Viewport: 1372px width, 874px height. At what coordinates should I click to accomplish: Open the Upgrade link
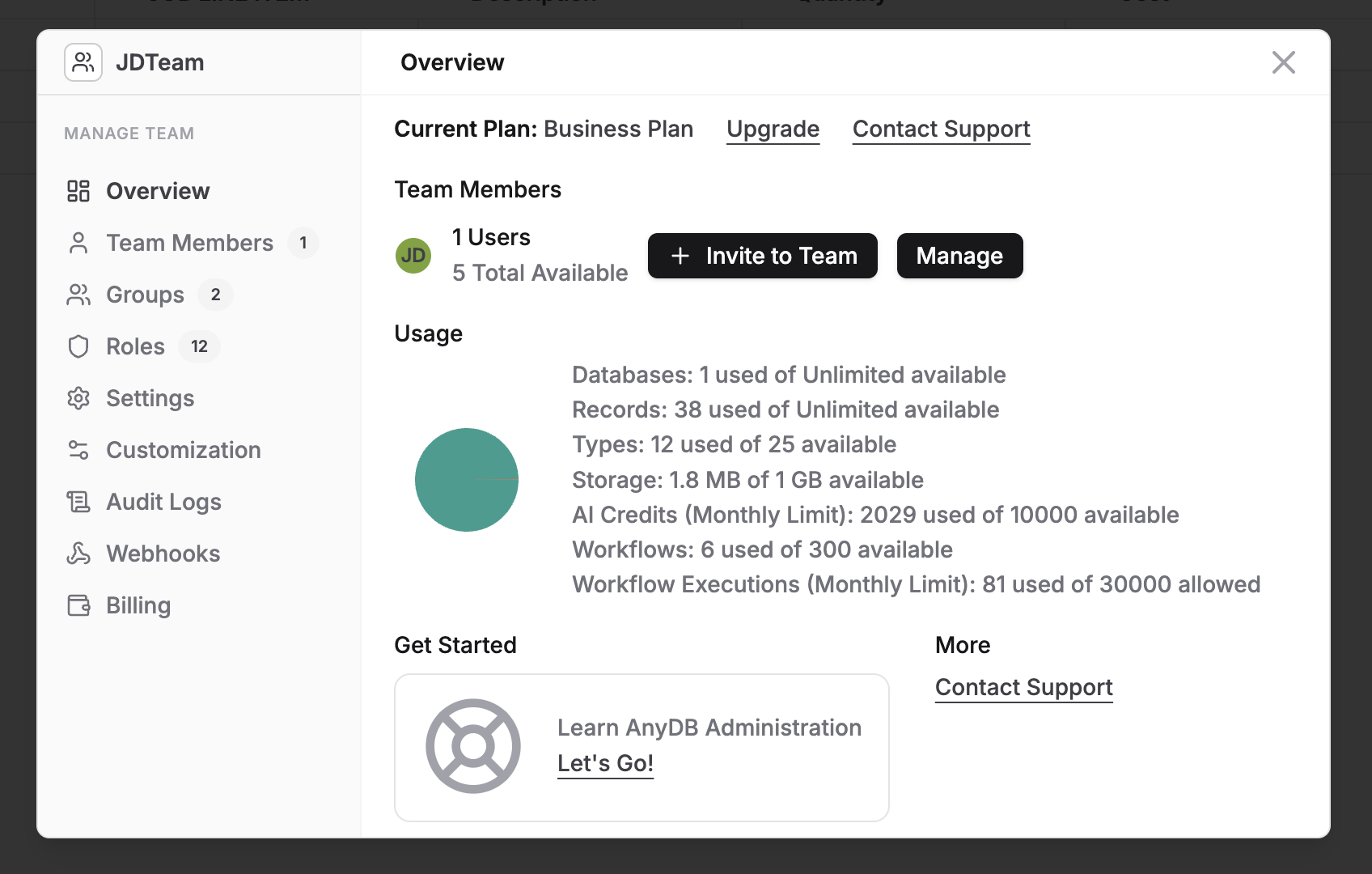773,129
